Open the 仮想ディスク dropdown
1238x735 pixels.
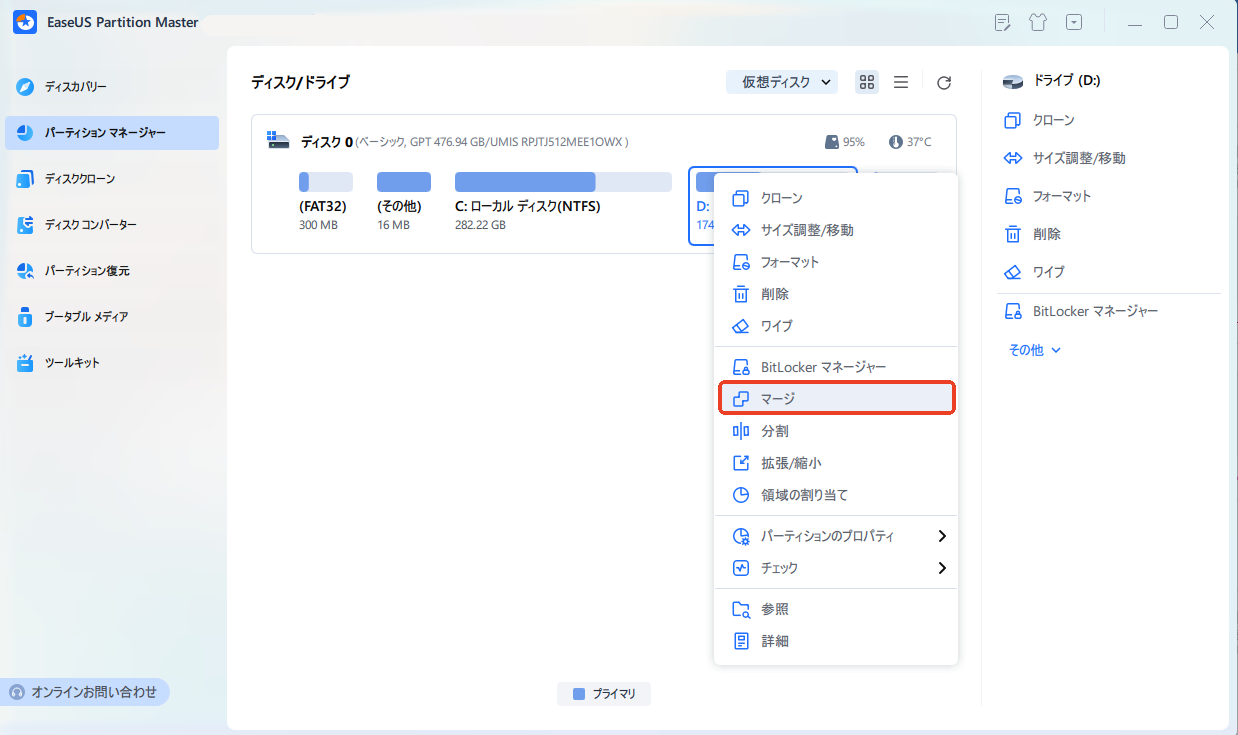click(782, 83)
